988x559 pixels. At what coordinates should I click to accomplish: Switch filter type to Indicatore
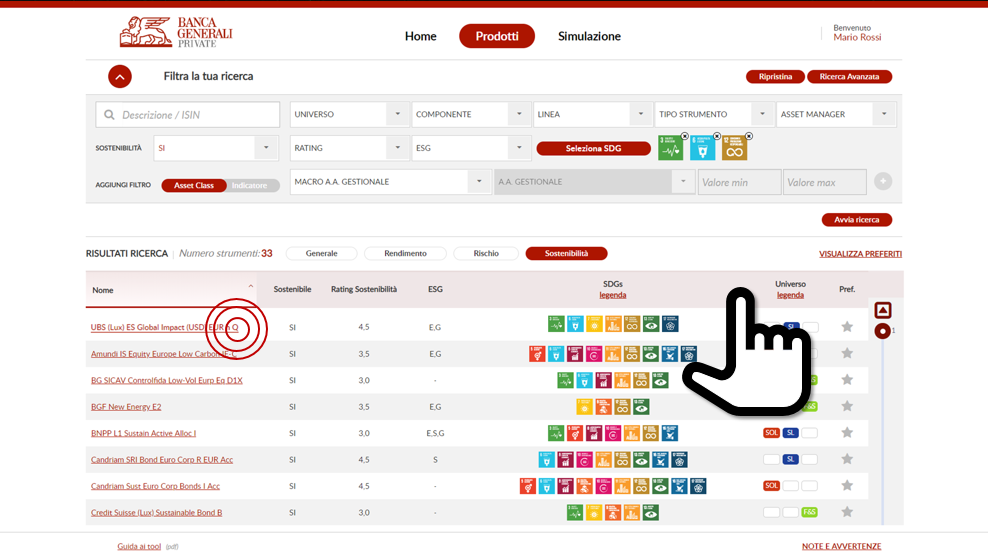250,185
